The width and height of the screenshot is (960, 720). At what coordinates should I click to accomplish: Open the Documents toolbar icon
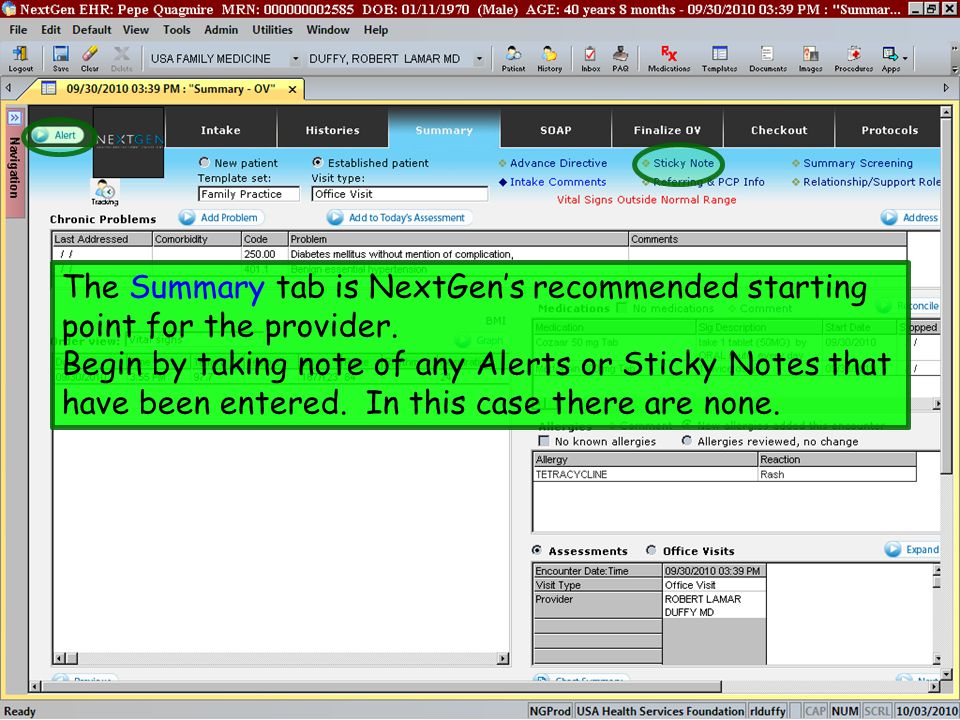768,59
